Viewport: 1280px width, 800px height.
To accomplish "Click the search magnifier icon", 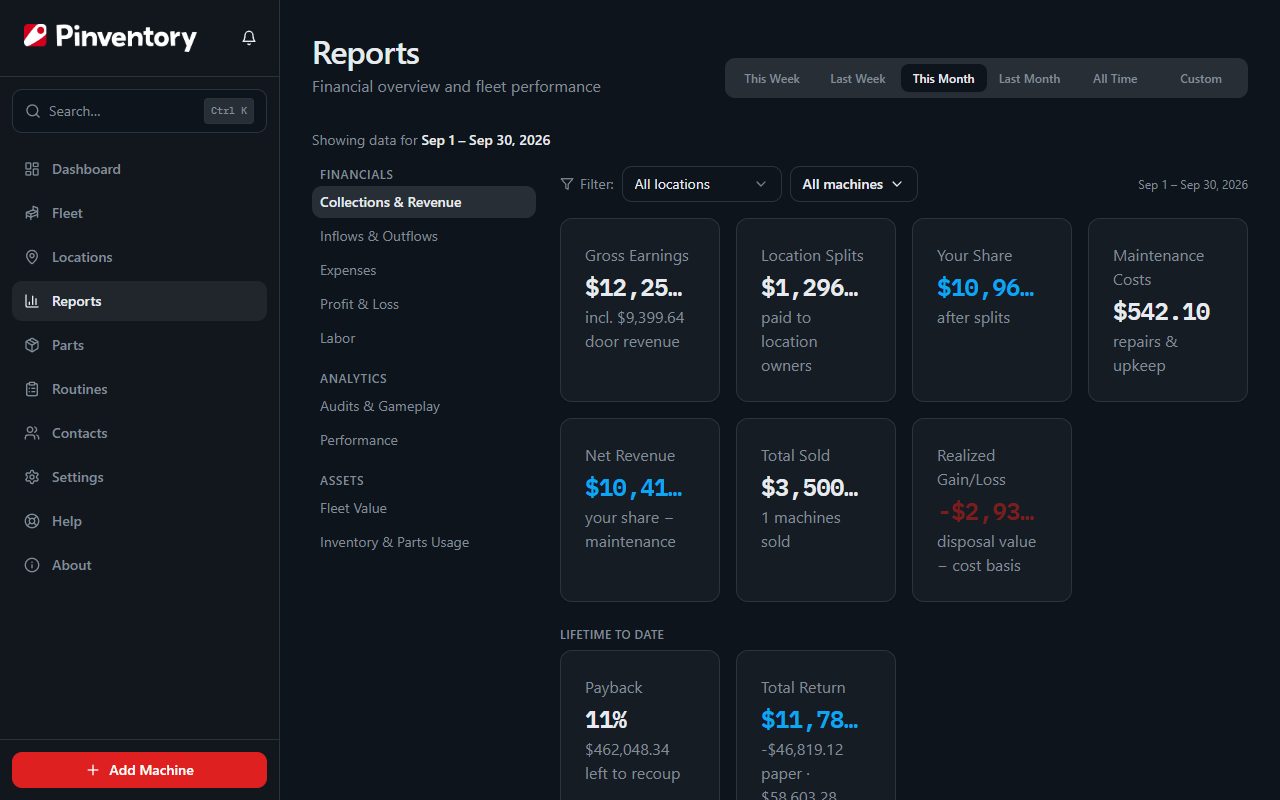I will tap(33, 111).
